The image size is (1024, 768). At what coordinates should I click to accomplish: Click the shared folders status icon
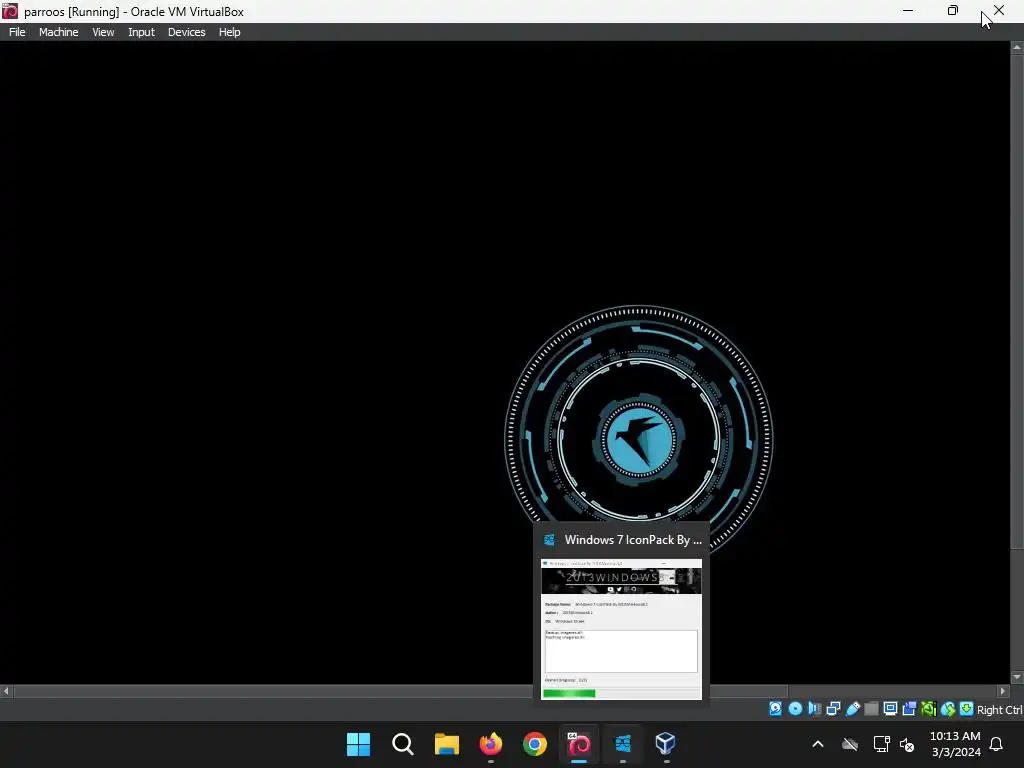[x=871, y=709]
